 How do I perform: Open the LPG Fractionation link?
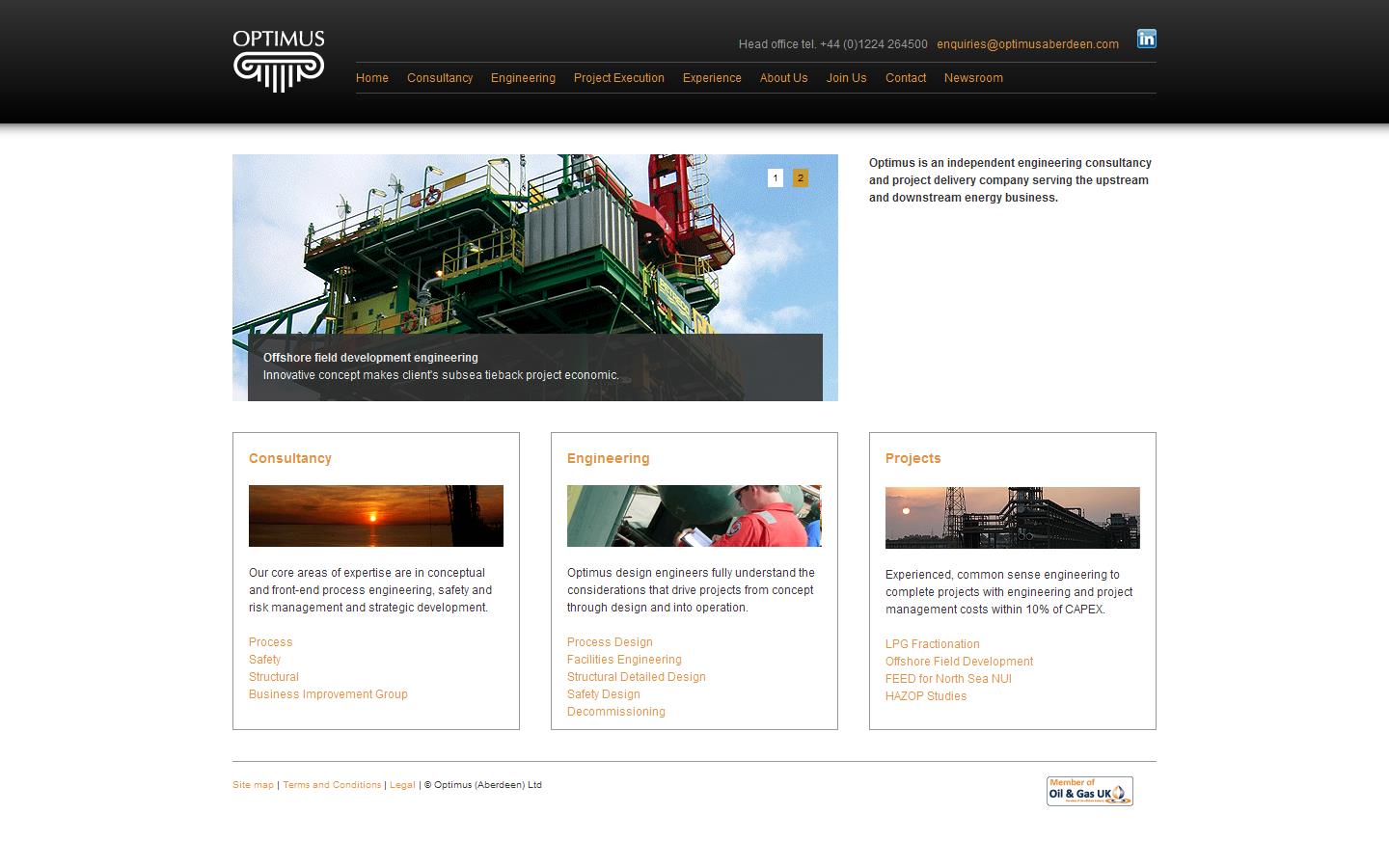933,644
